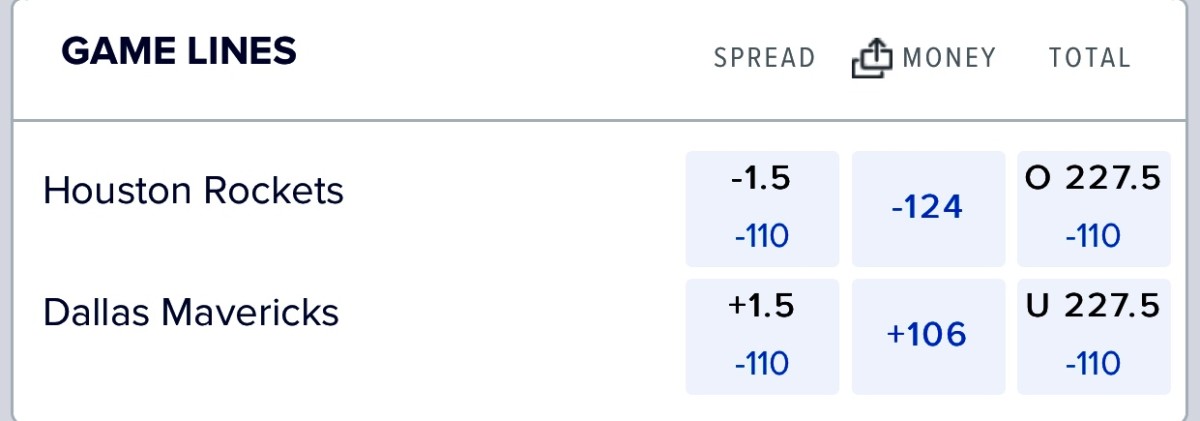This screenshot has width=1200, height=421.
Task: Tap -110 odds under Mavericks +1.5 spread
Action: coord(761,364)
